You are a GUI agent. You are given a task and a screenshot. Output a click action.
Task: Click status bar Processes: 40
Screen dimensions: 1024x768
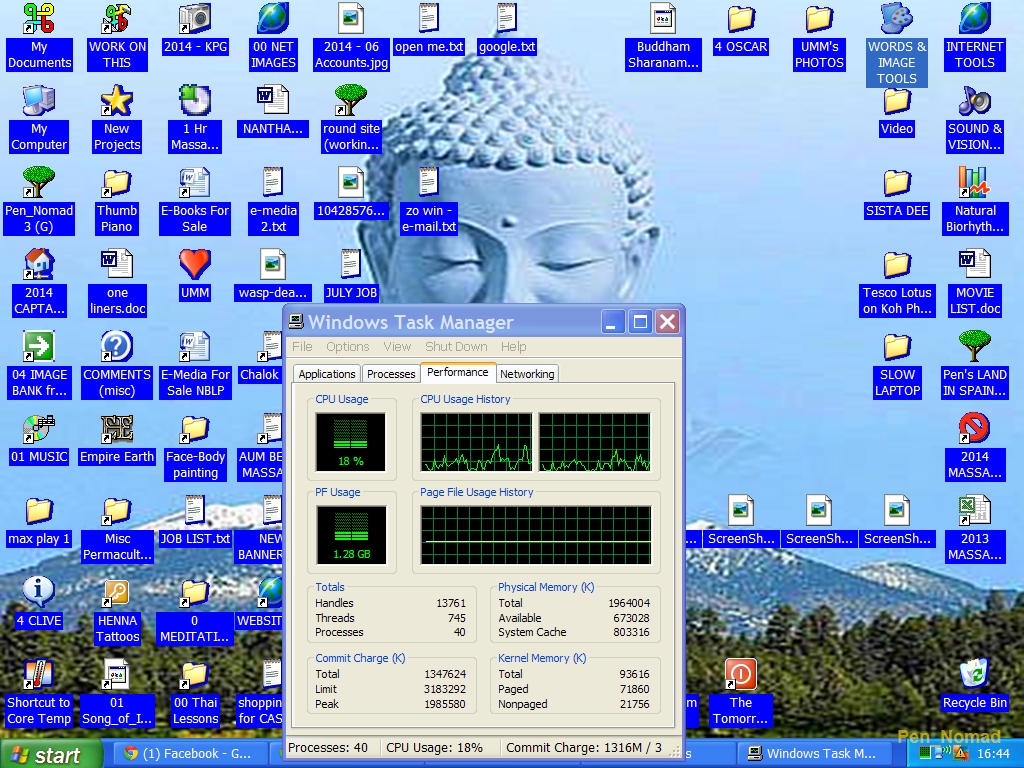(x=328, y=748)
